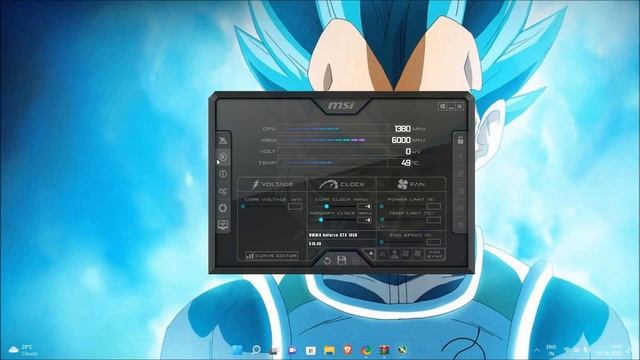
Task: Expand the up-arrow beside the GPU info
Action: pos(371,254)
